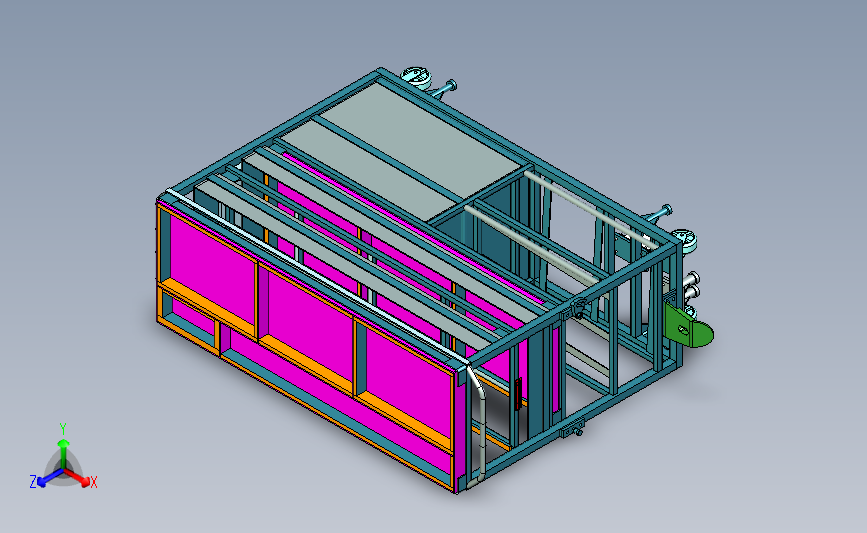Click the 'X' label of the axis triad
The width and height of the screenshot is (867, 533).
tap(93, 482)
